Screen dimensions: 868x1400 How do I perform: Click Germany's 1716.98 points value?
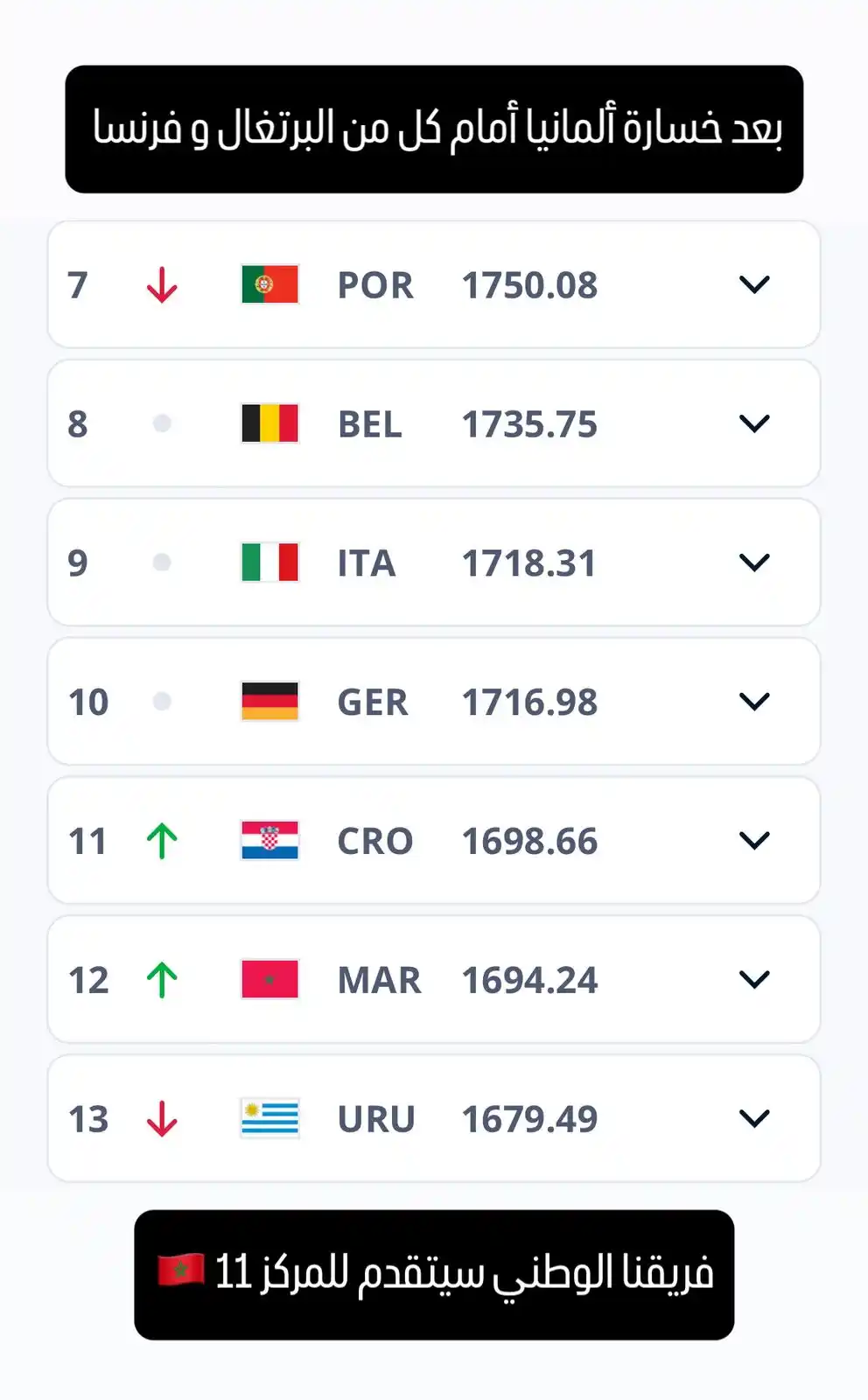point(529,703)
